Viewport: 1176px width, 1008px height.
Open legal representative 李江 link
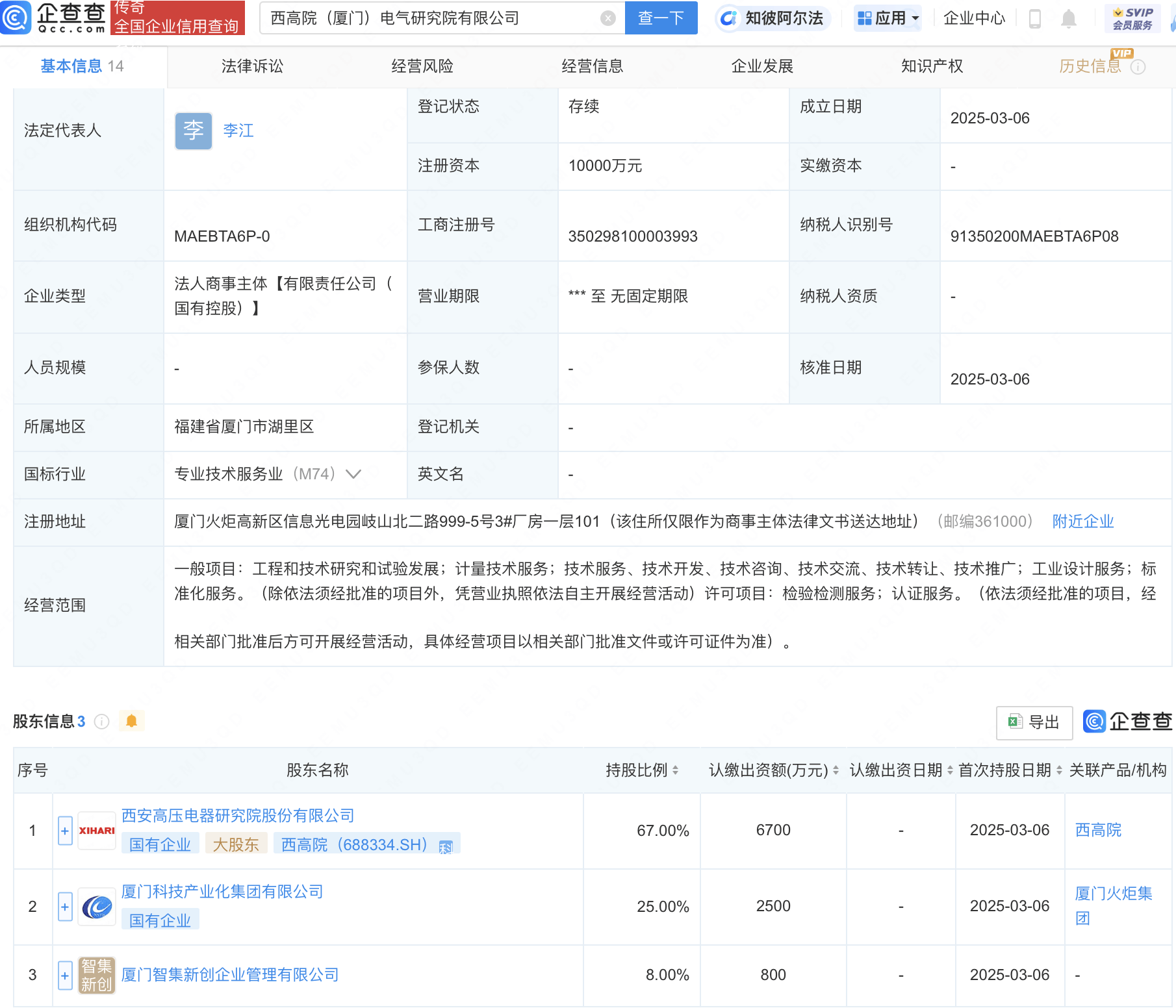(238, 131)
